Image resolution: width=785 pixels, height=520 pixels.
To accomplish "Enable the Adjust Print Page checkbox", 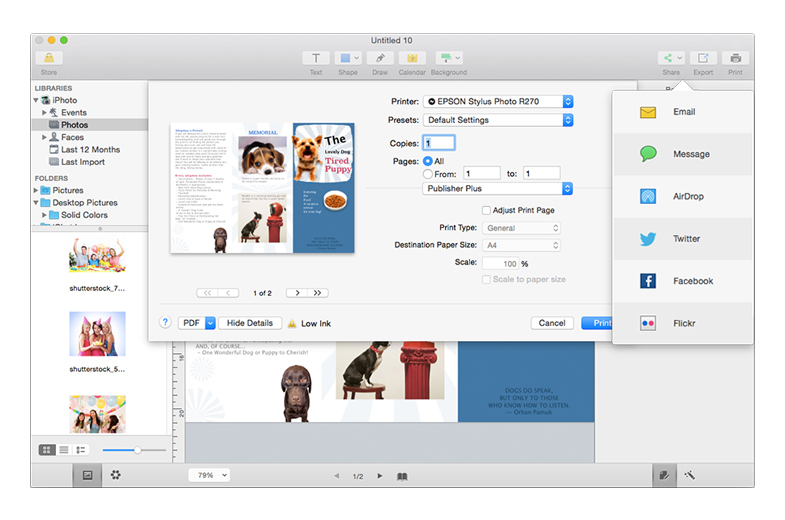I will (486, 211).
